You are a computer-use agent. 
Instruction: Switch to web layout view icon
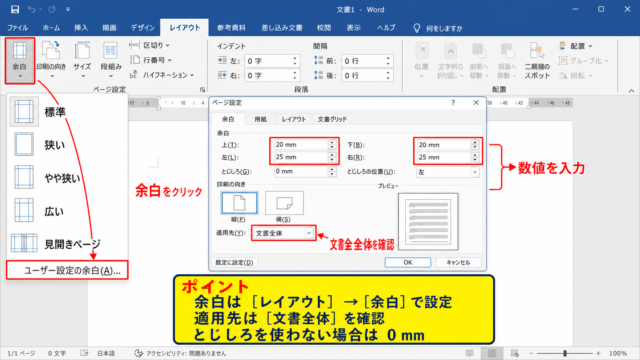point(514,353)
